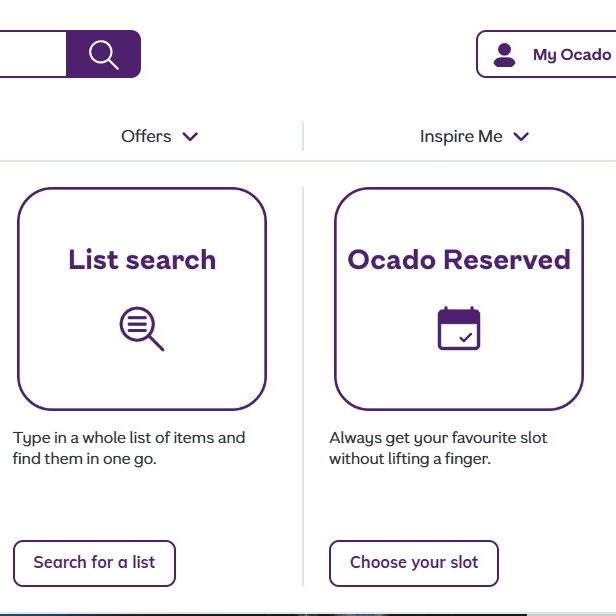Click the person icon beside My Ocado

505,54
